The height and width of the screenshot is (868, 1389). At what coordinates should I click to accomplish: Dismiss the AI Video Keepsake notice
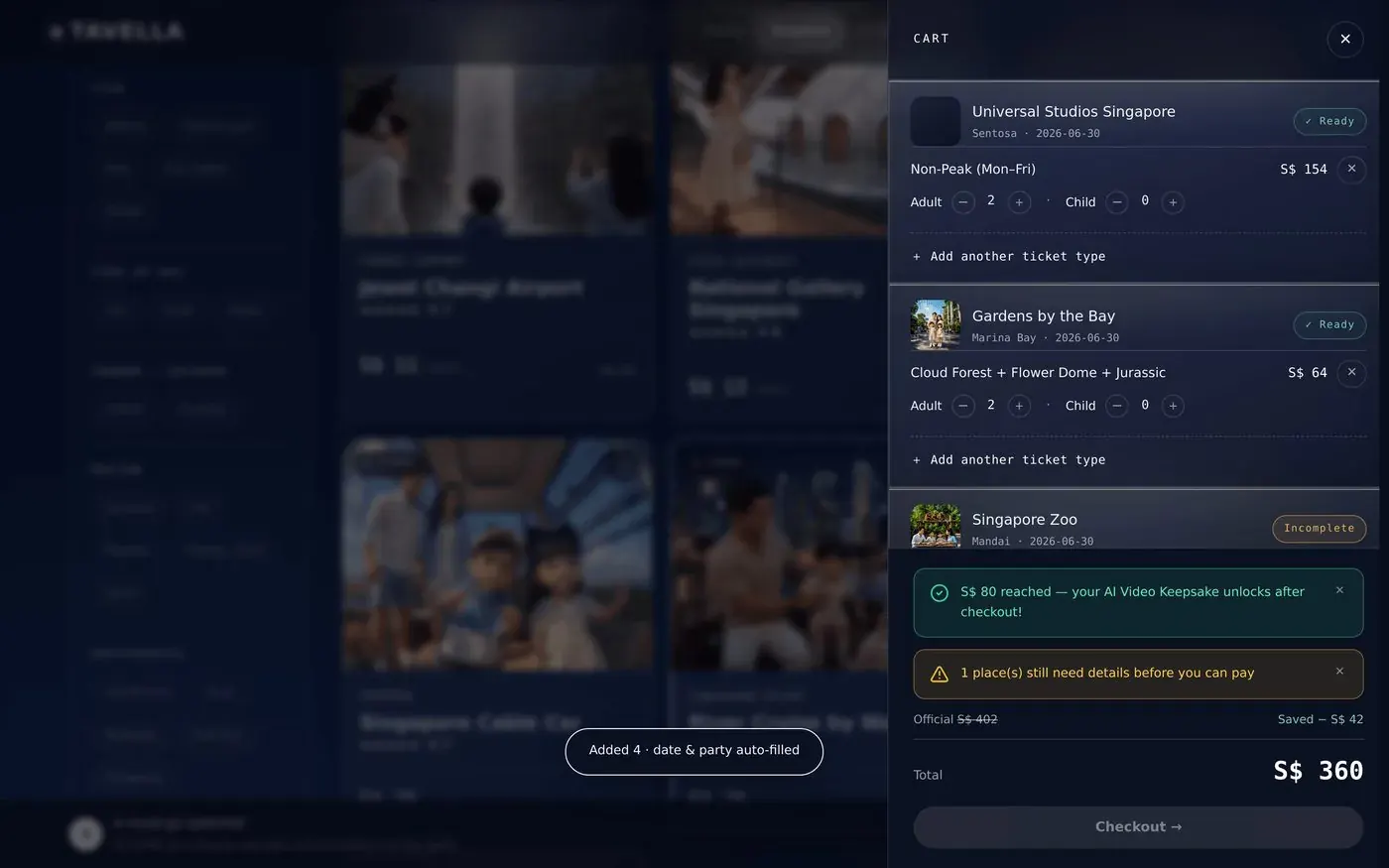pos(1339,590)
